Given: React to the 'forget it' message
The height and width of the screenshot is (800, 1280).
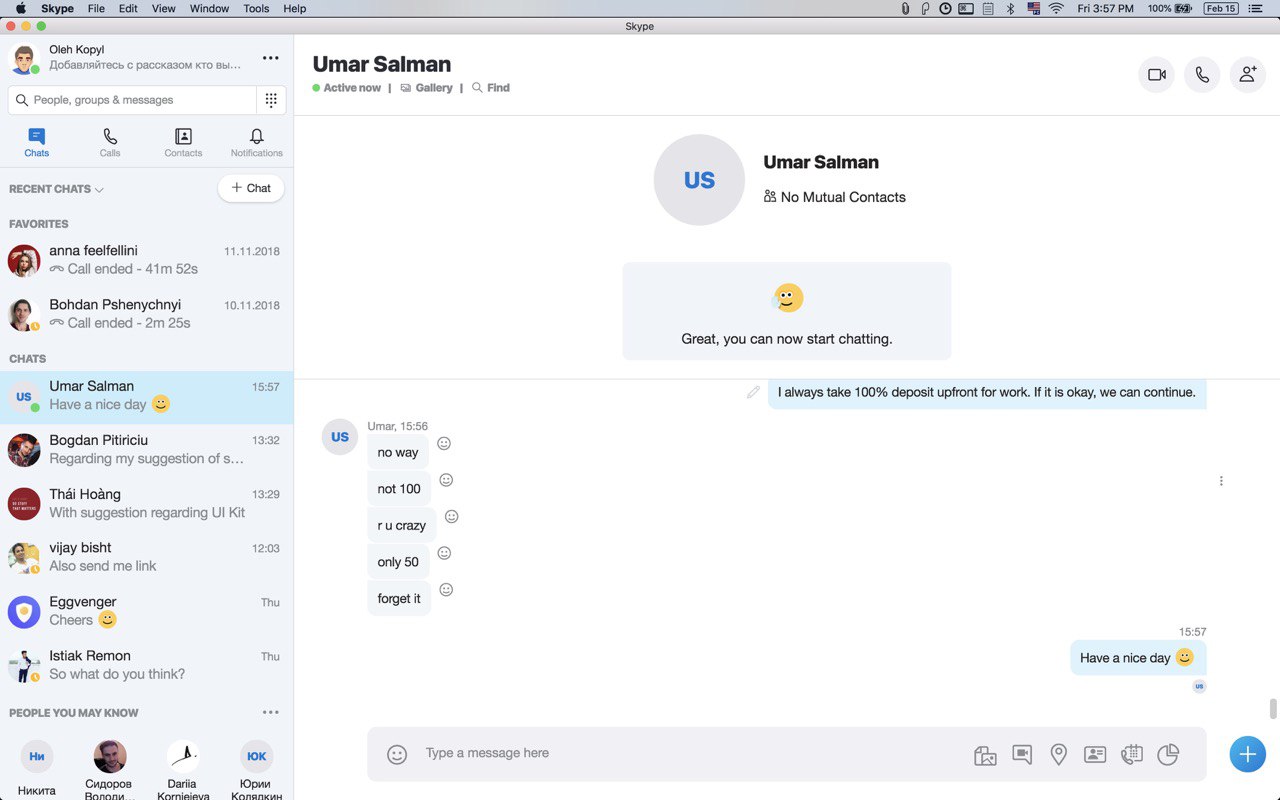Looking at the screenshot, I should point(446,590).
